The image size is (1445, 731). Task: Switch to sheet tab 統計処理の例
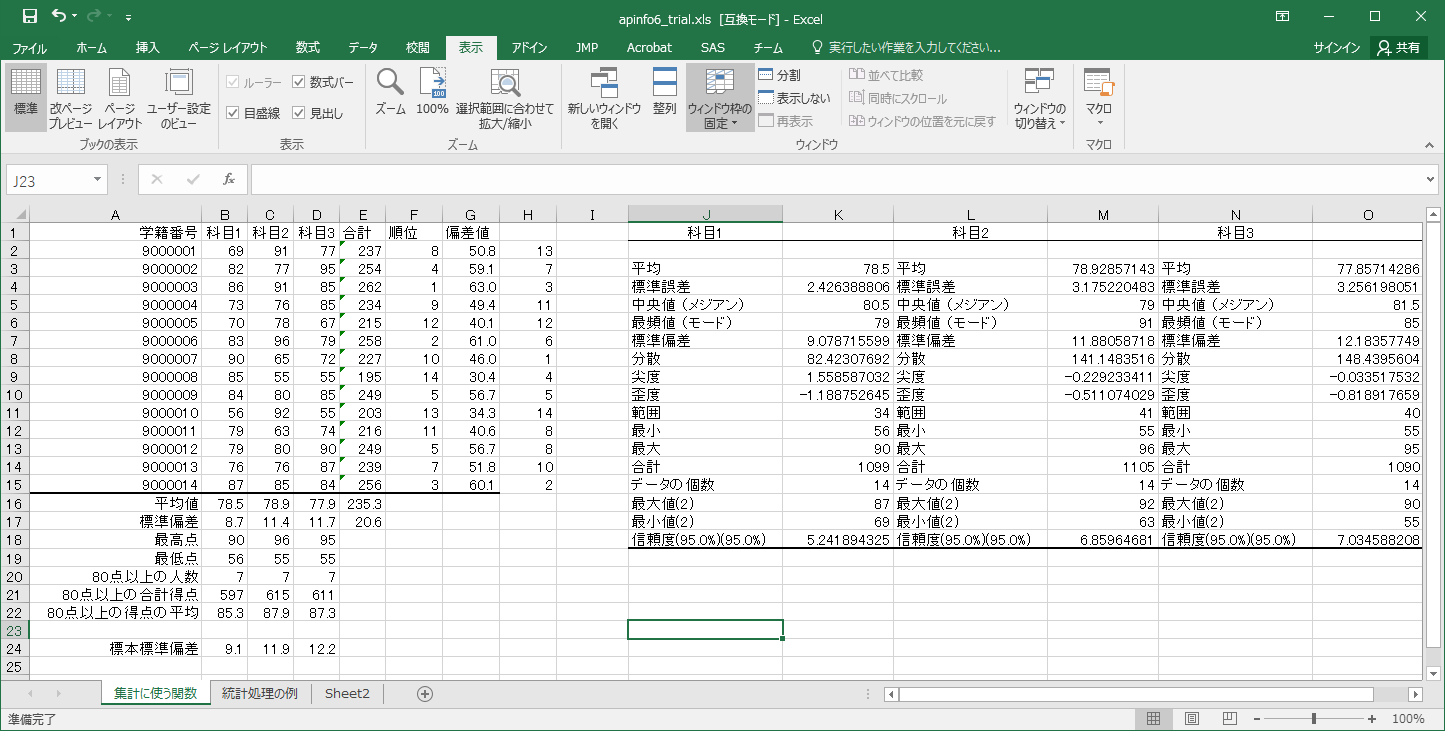260,694
